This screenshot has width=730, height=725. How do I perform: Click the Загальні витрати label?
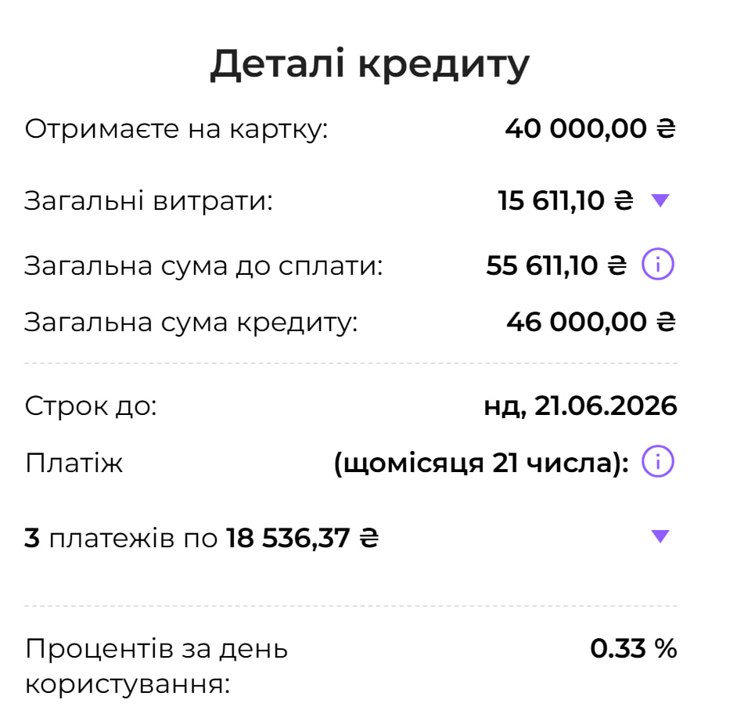pyautogui.click(x=148, y=201)
